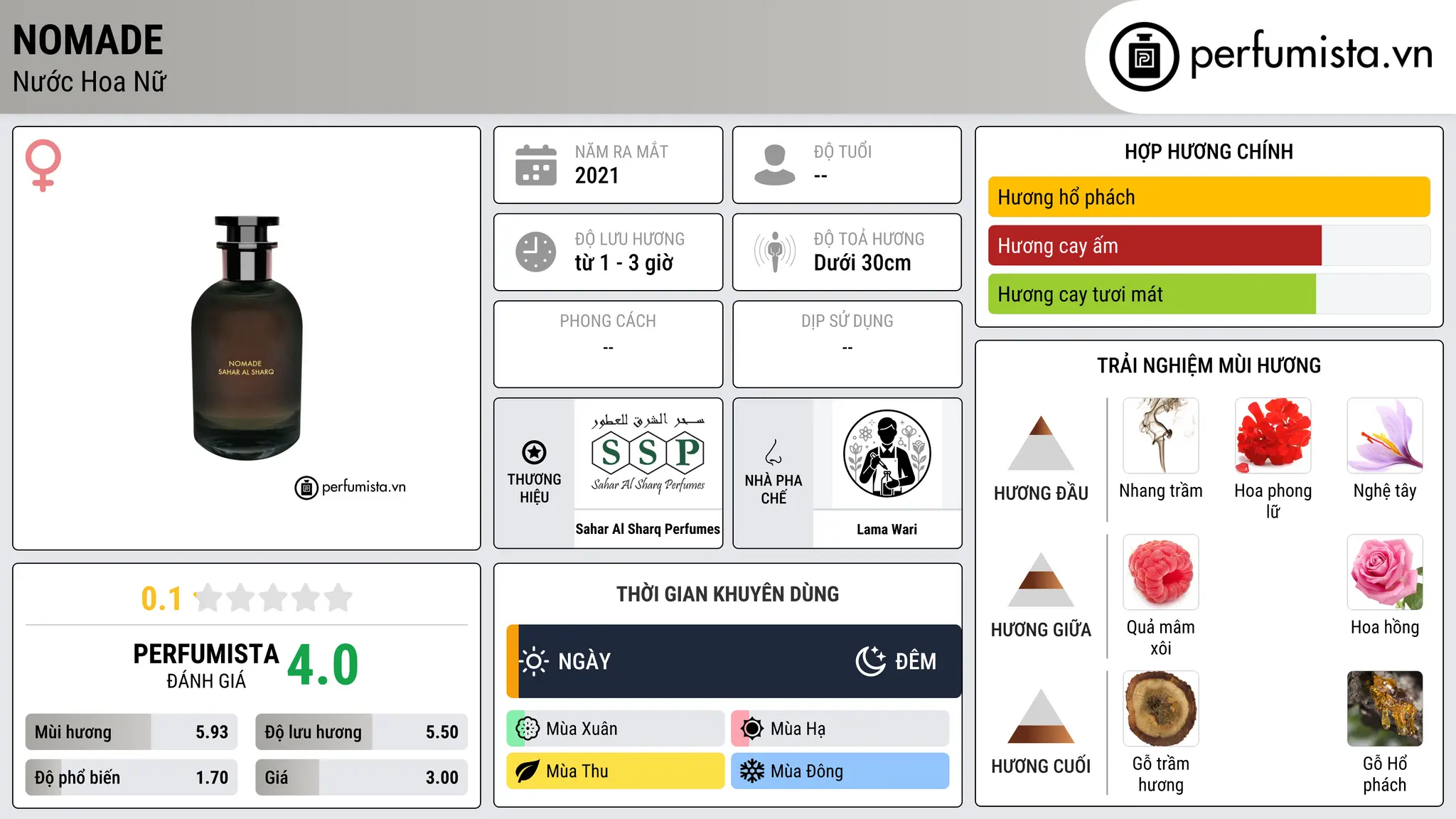Click the flower icon for Mùa Xuân
Viewport: 1456px width, 819px height.
(528, 729)
